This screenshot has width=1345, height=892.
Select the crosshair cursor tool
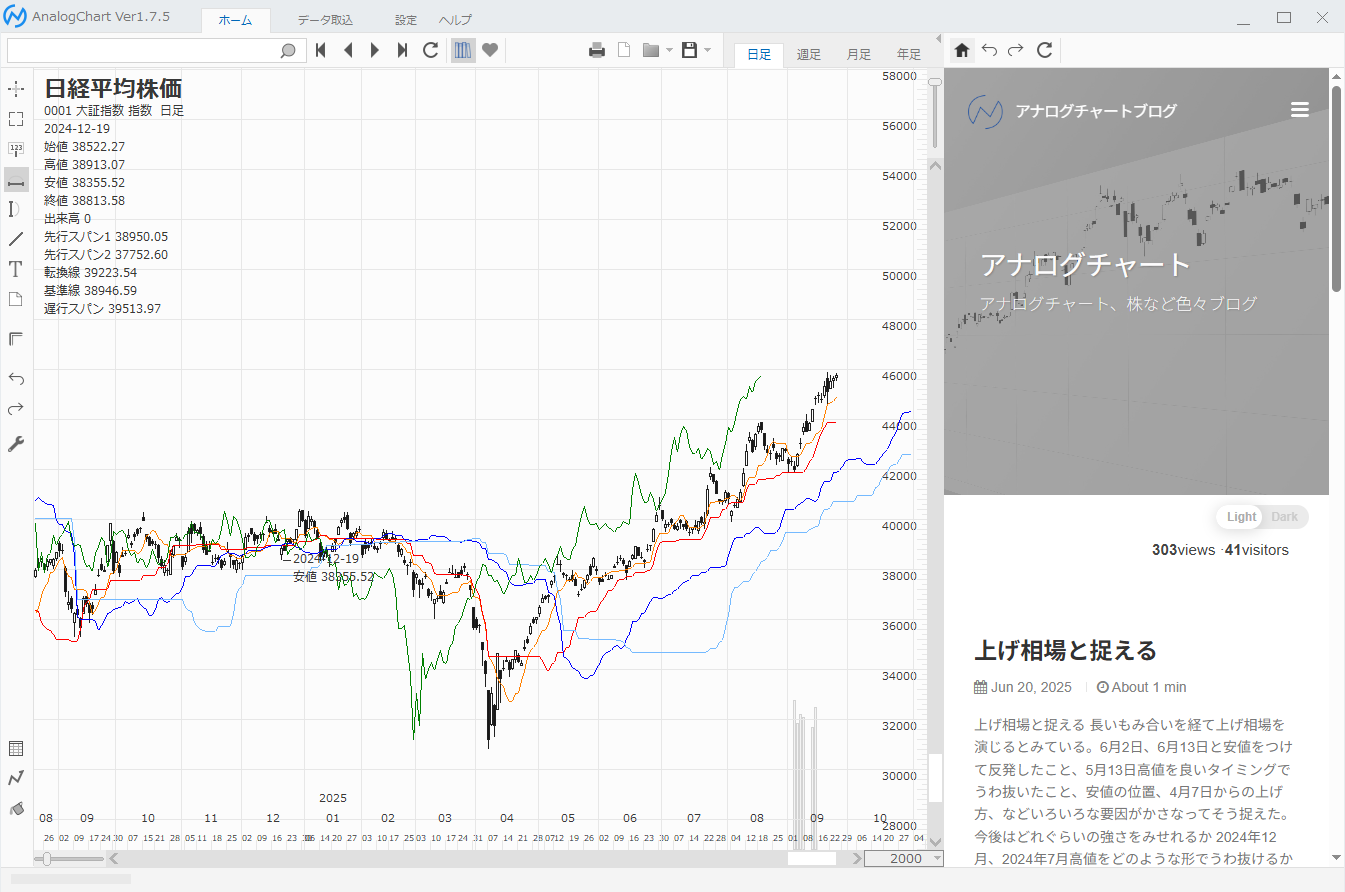(x=16, y=89)
